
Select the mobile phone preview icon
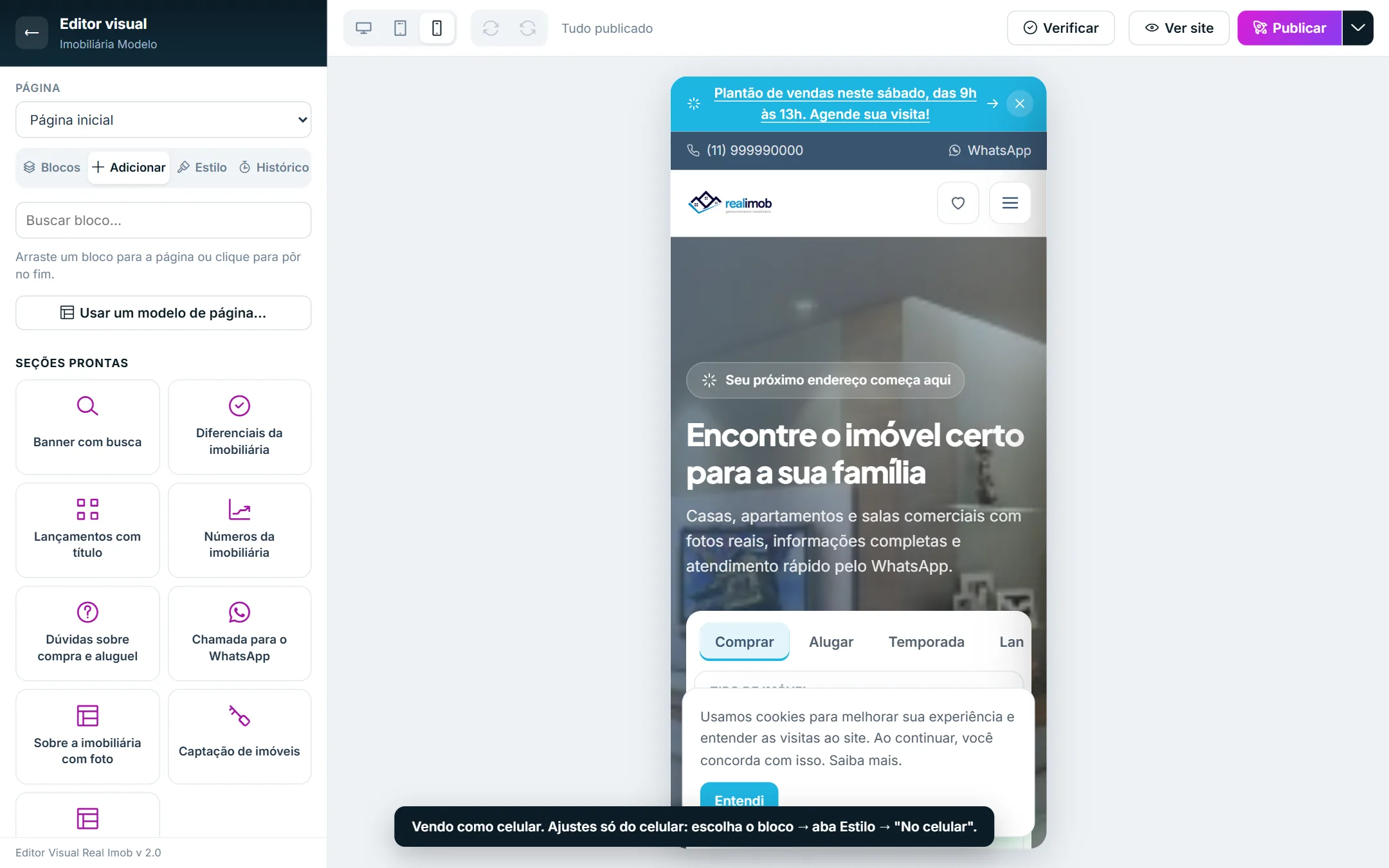pyautogui.click(x=437, y=28)
